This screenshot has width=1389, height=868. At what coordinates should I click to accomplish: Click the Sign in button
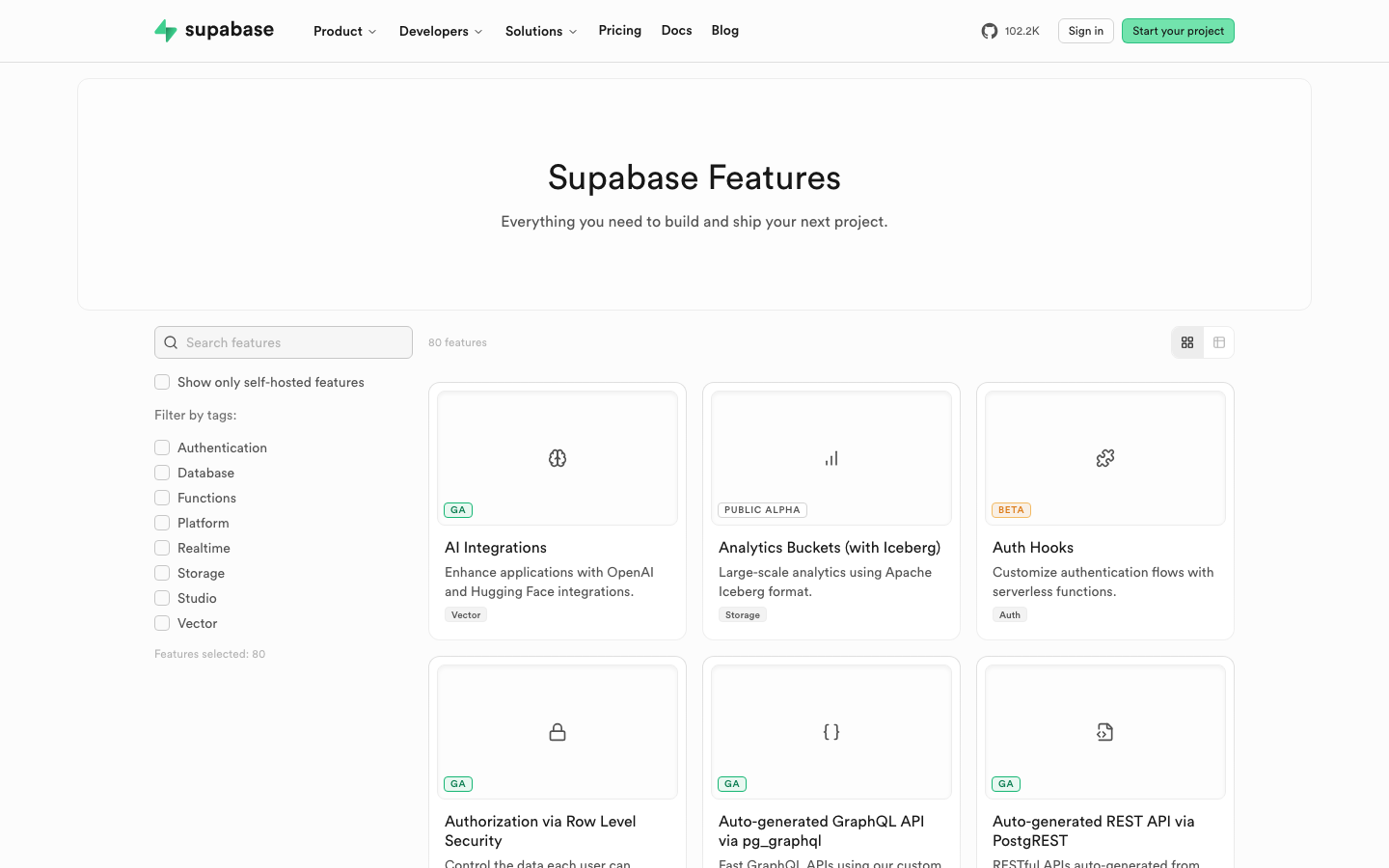click(1086, 31)
